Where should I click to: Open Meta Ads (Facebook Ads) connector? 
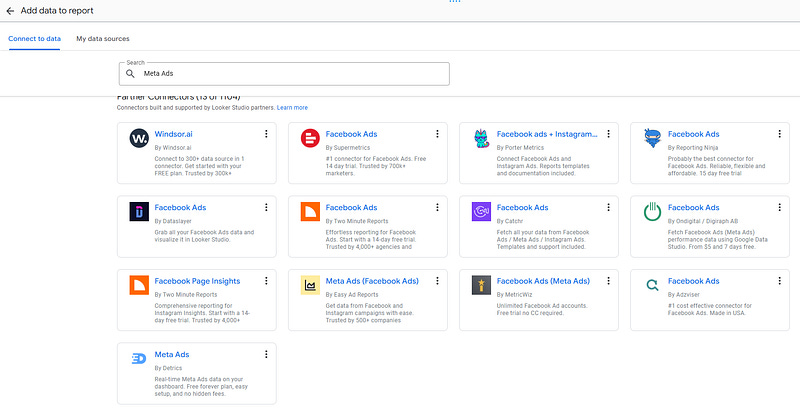(x=372, y=281)
